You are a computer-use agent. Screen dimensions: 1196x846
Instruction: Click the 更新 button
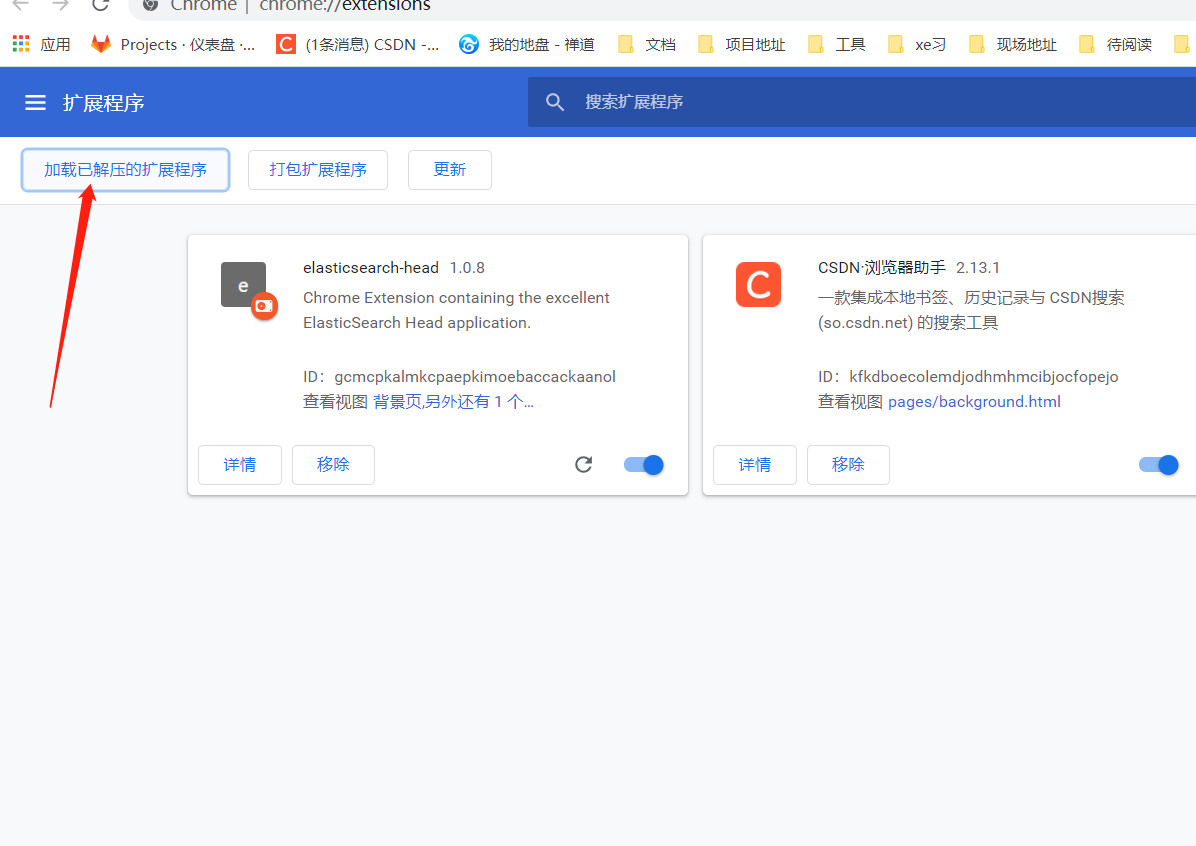tap(450, 169)
